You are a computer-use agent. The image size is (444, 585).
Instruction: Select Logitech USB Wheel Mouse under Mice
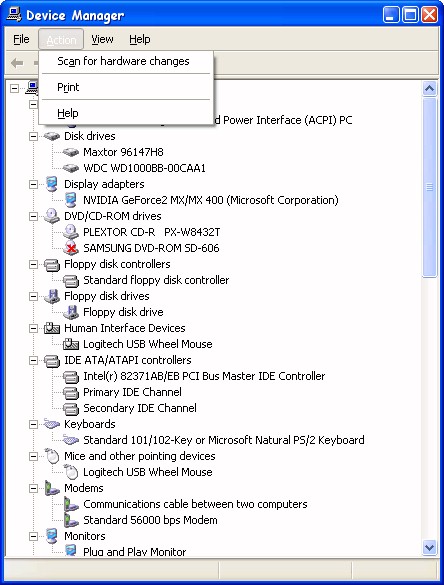(148, 472)
